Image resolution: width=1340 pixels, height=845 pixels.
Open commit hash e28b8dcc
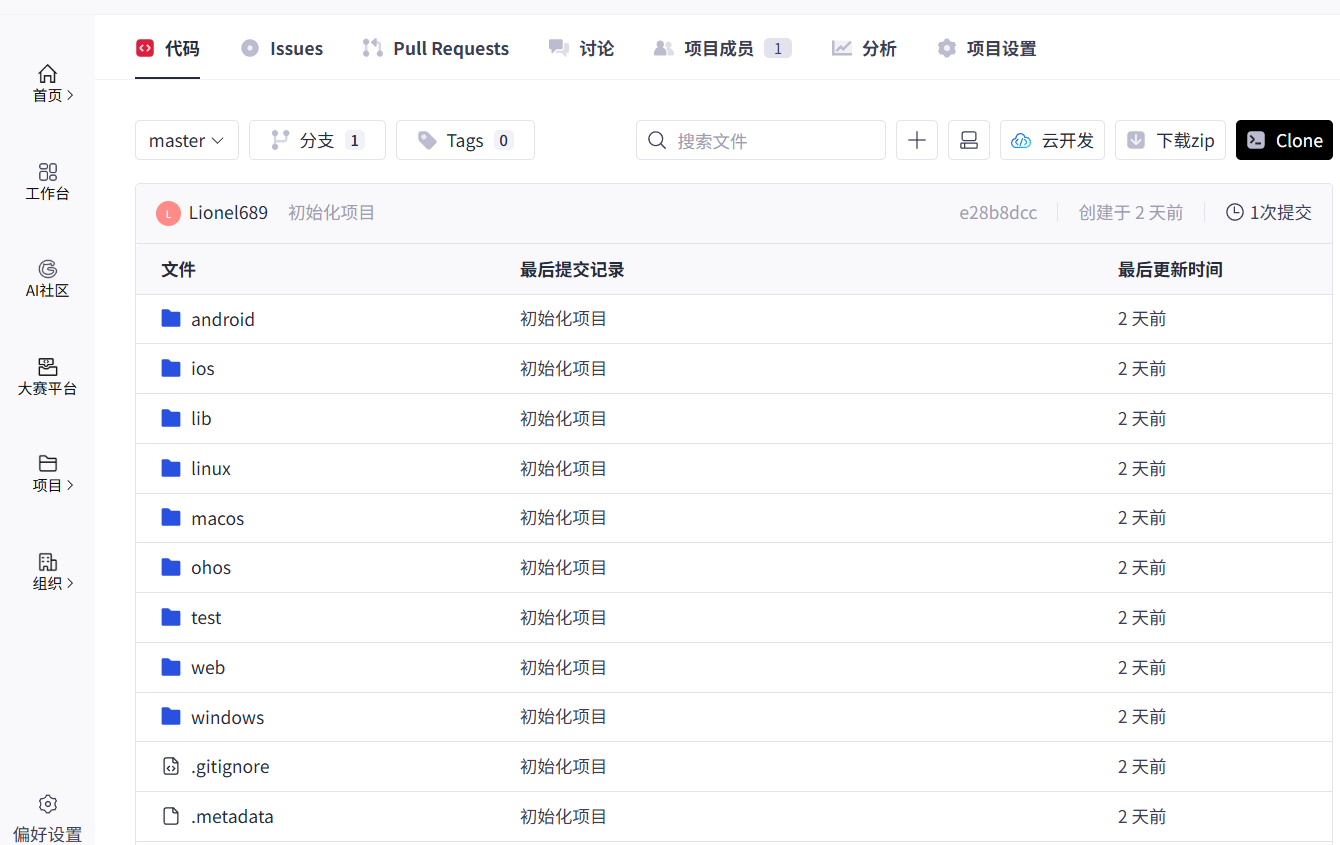point(998,212)
